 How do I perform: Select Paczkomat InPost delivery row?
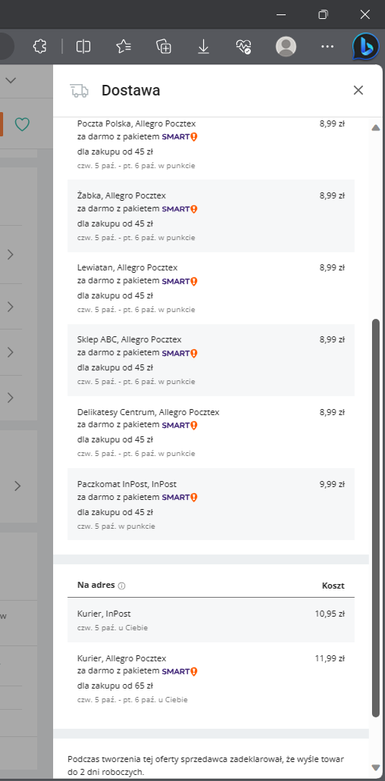point(211,504)
